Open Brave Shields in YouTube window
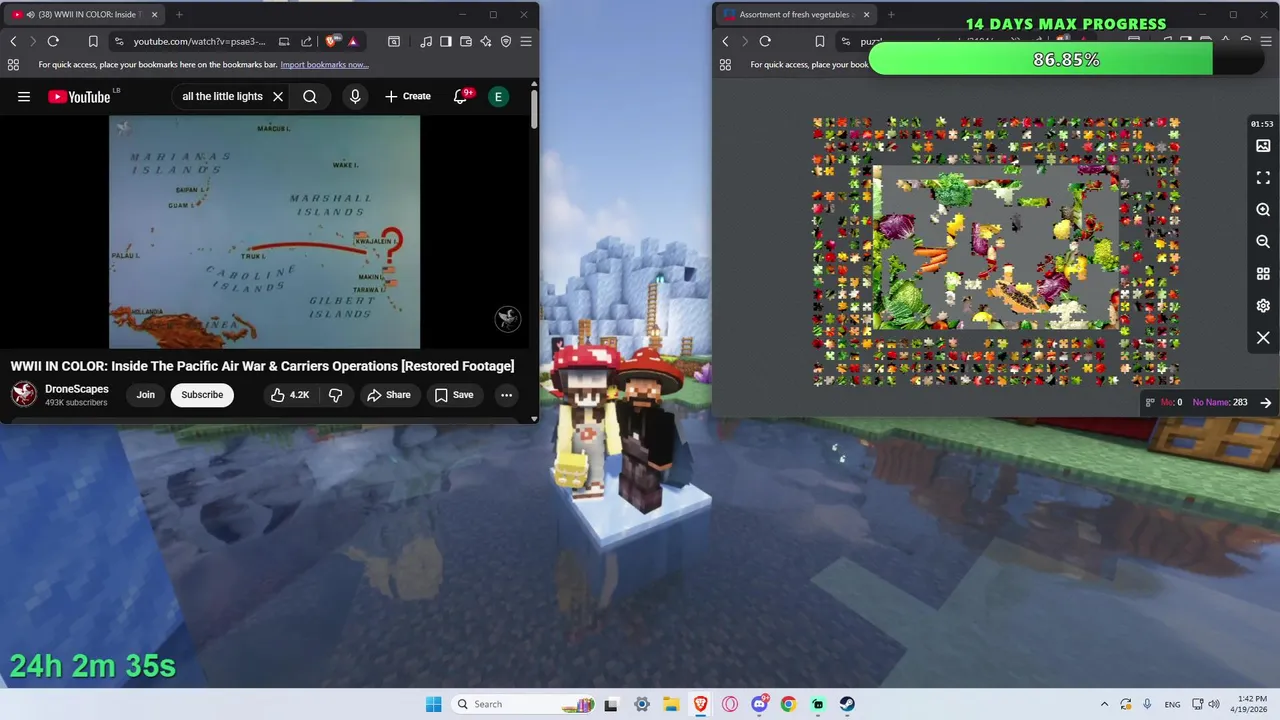1280x720 pixels. tap(332, 41)
